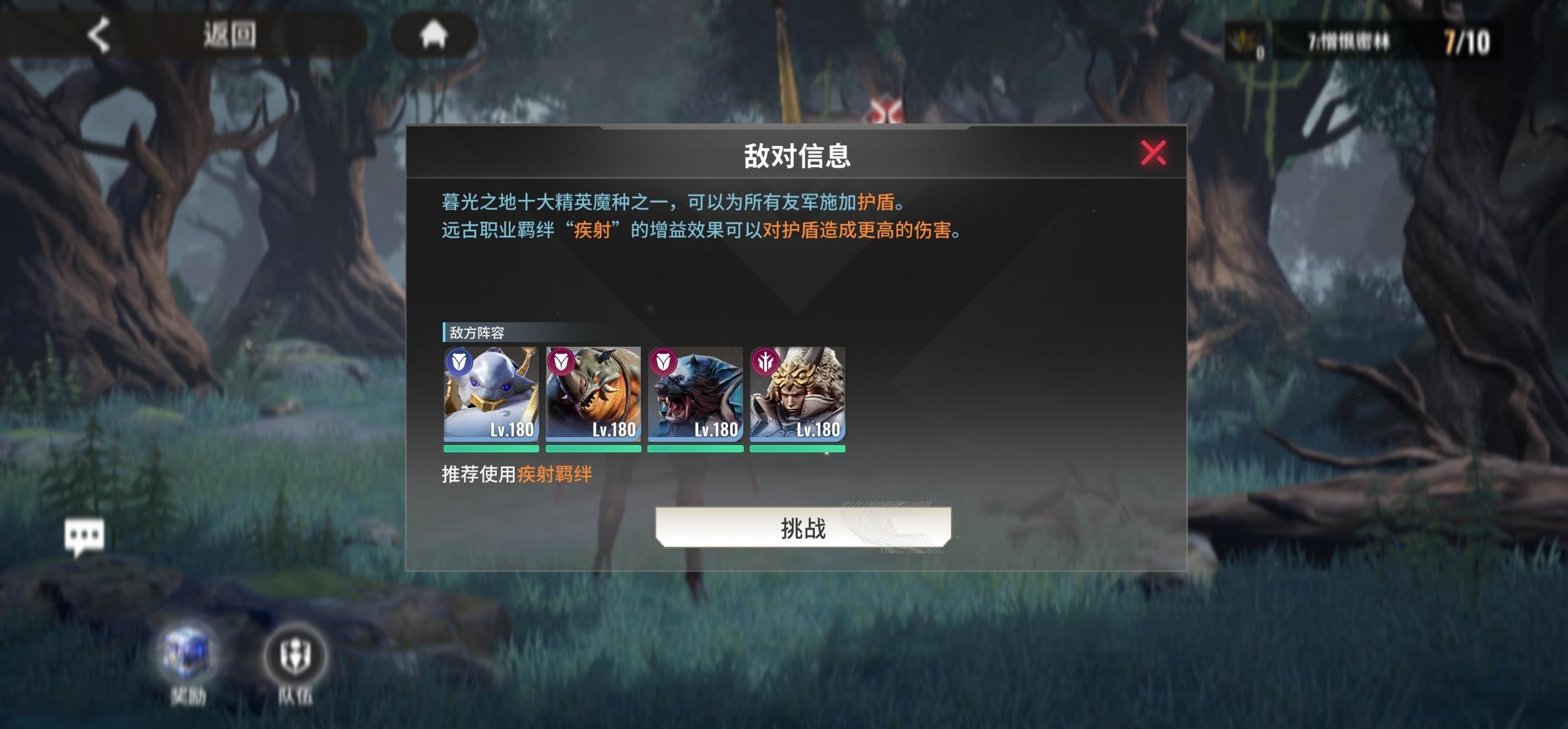Viewport: 1568px width, 729px height.
Task: Select the golden-helmet warrior enemy portrait
Action: click(x=797, y=394)
